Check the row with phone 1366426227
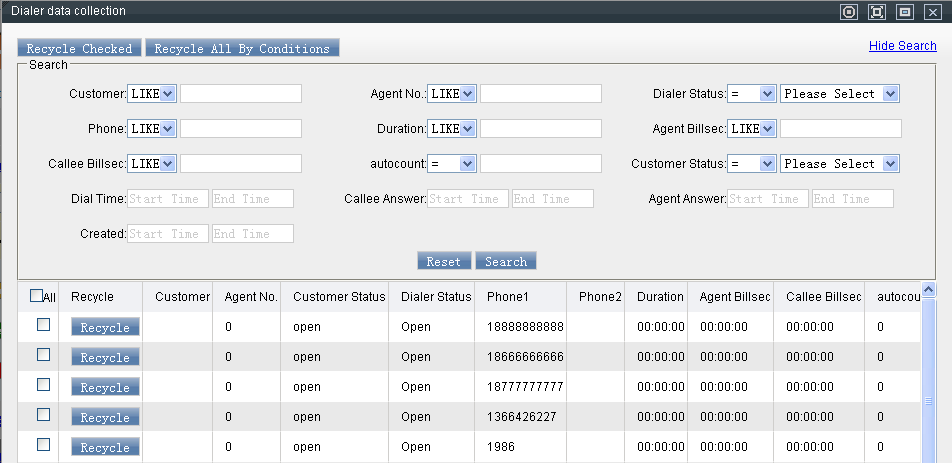 coord(43,415)
